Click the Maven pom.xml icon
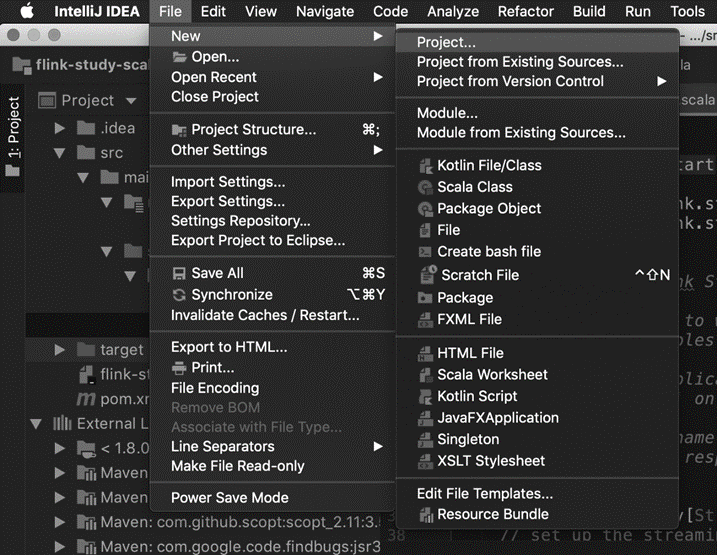 click(x=86, y=399)
